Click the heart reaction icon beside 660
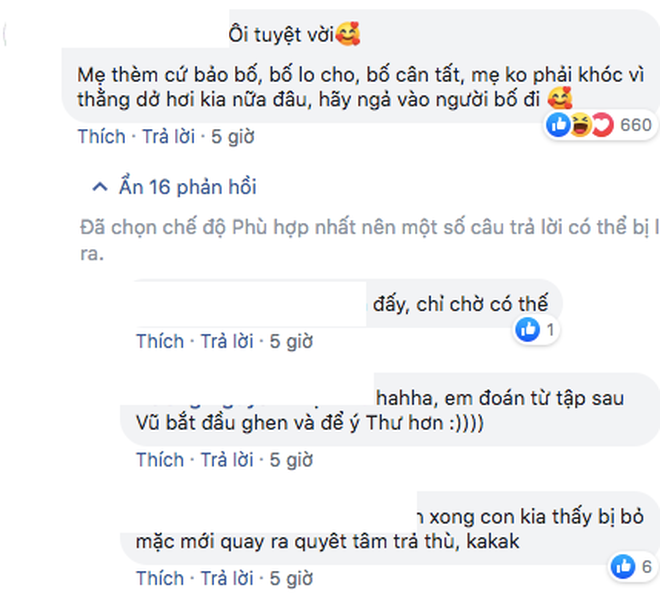The width and height of the screenshot is (660, 602). 602,125
